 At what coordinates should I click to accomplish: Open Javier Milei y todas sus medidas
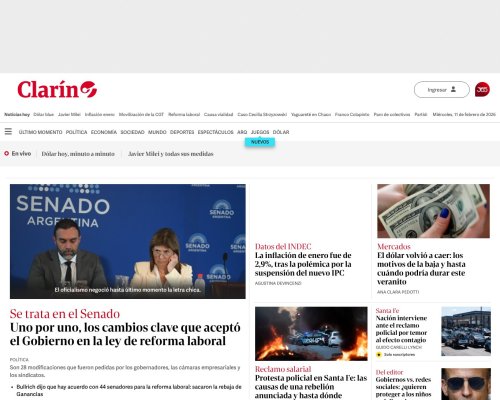171,154
